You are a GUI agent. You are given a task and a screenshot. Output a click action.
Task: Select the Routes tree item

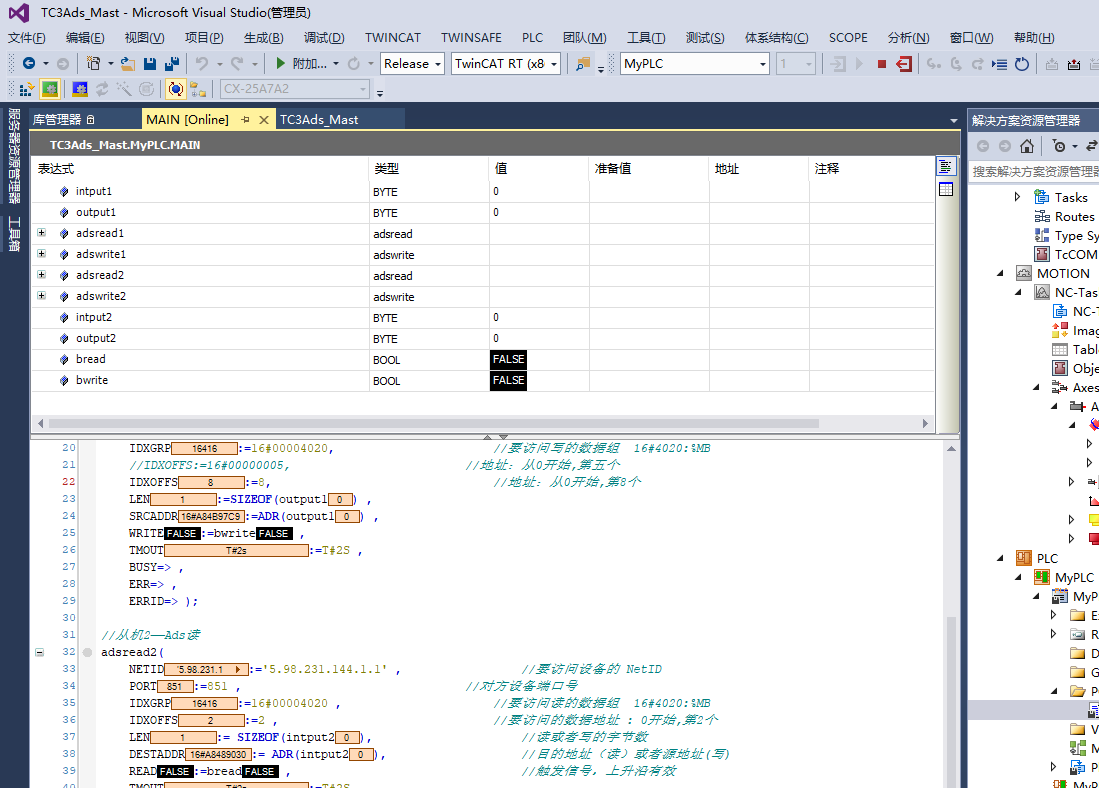pos(1074,217)
